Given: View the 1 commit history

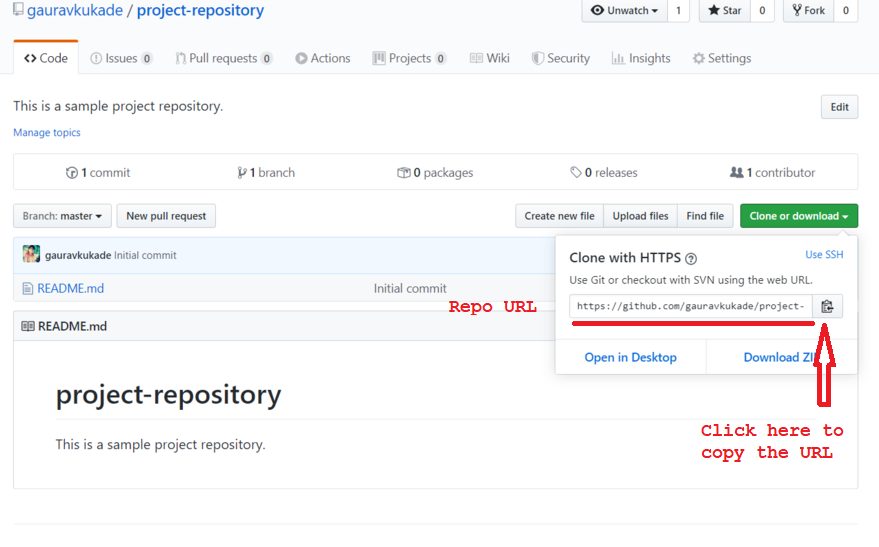Looking at the screenshot, I should [98, 173].
